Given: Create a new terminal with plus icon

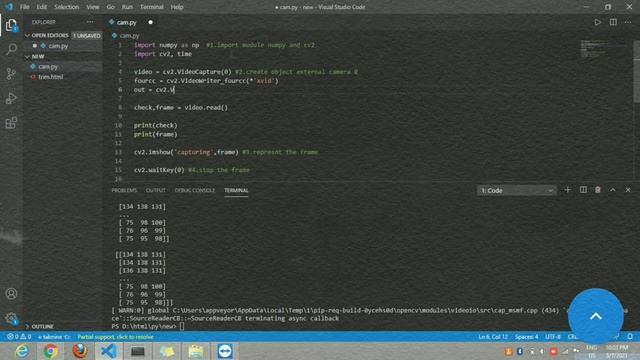Looking at the screenshot, I should [x=567, y=190].
